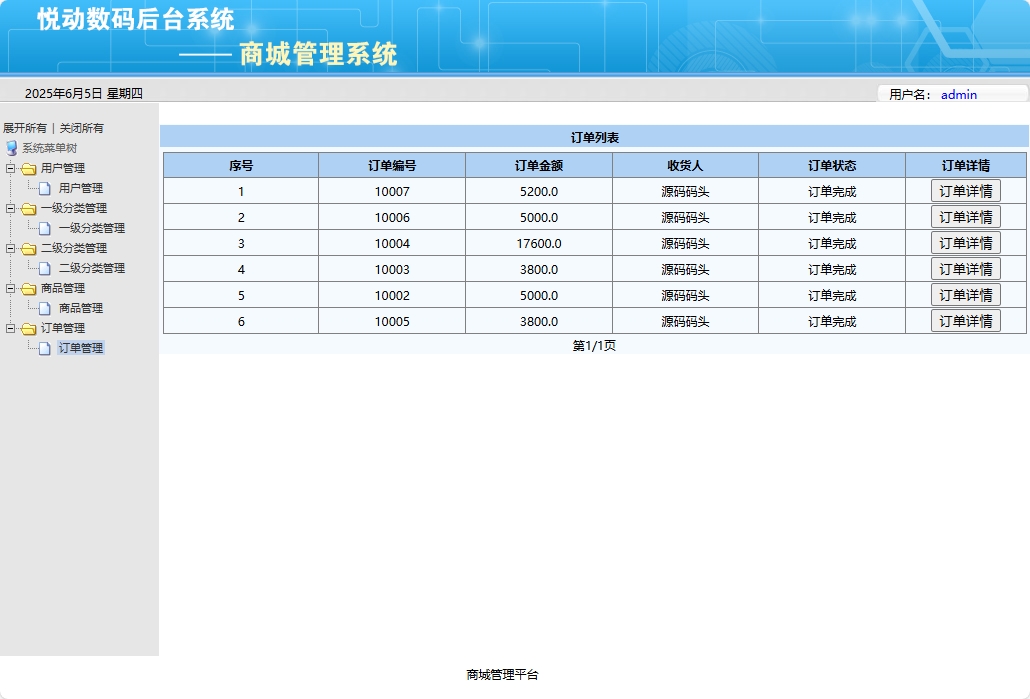Click the 商城管理系统 header subtitle
This screenshot has width=1030, height=699.
[x=318, y=54]
